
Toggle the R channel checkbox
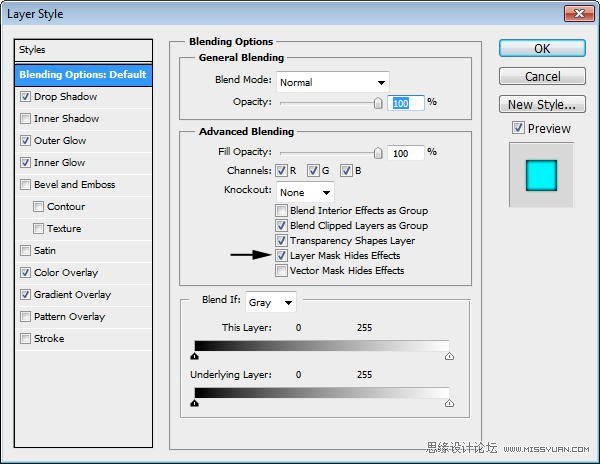pos(281,171)
